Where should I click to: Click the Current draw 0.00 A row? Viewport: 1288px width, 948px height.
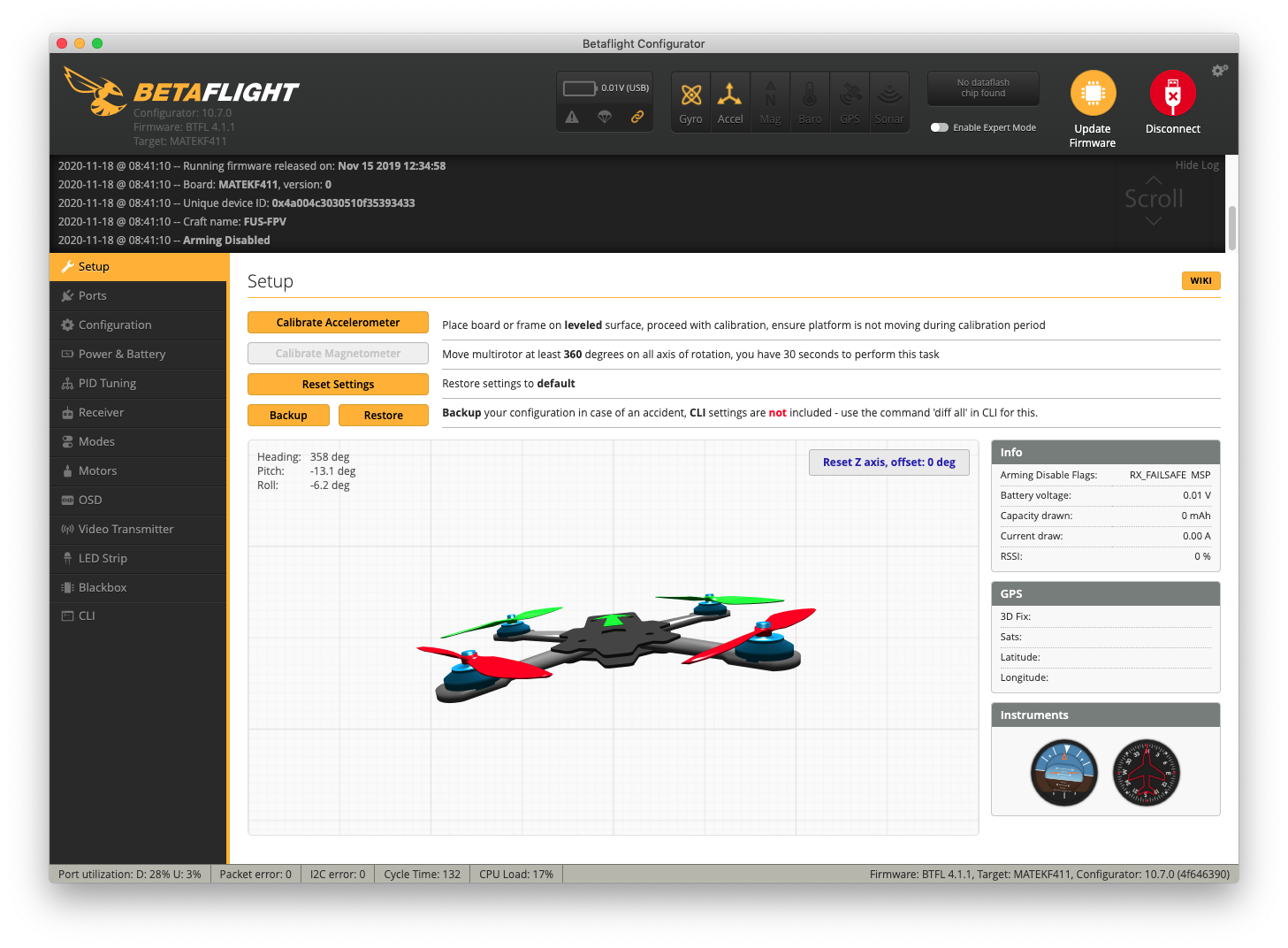[x=1106, y=537]
